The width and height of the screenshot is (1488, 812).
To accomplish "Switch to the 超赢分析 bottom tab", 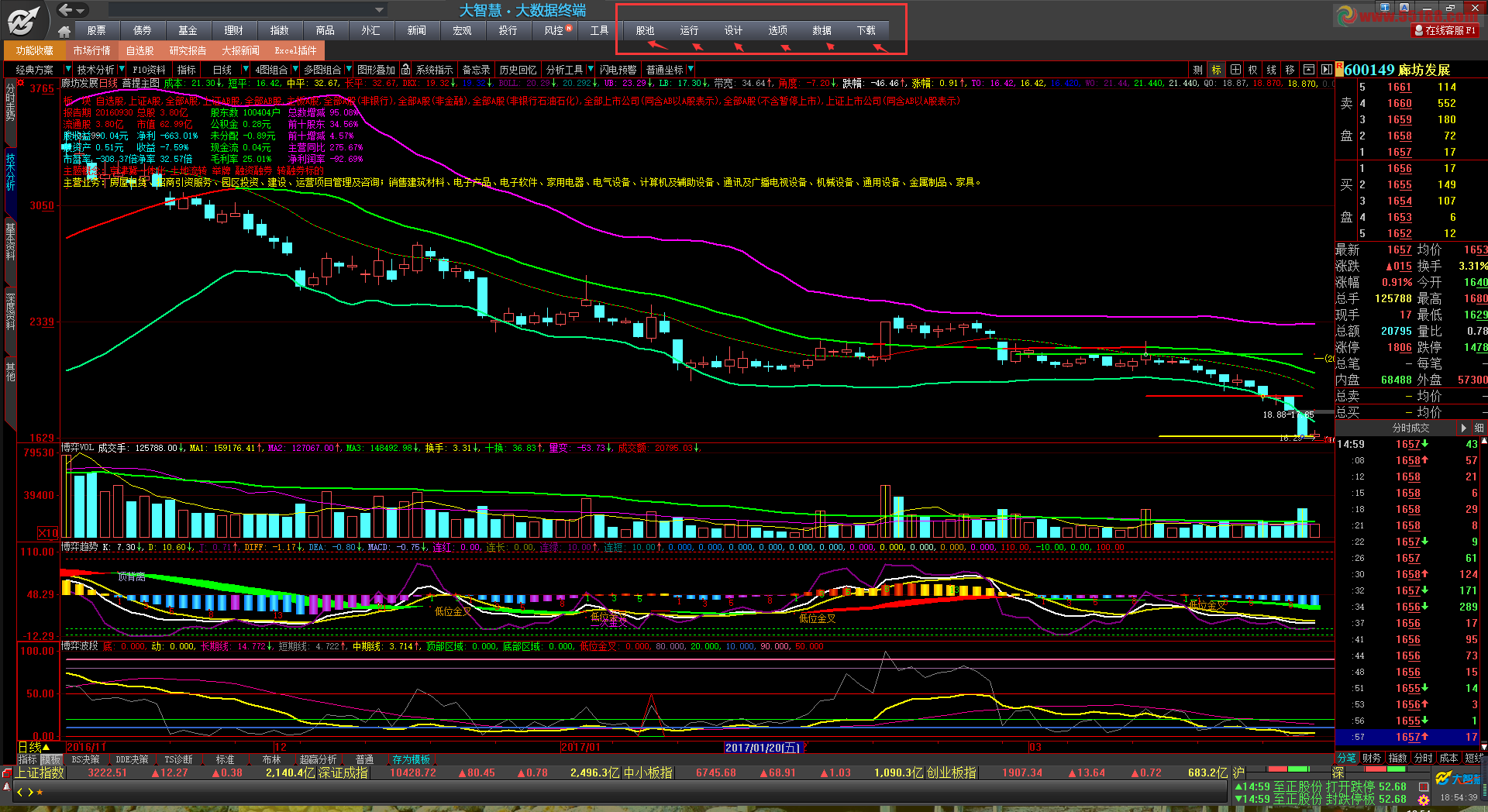I will (x=318, y=759).
